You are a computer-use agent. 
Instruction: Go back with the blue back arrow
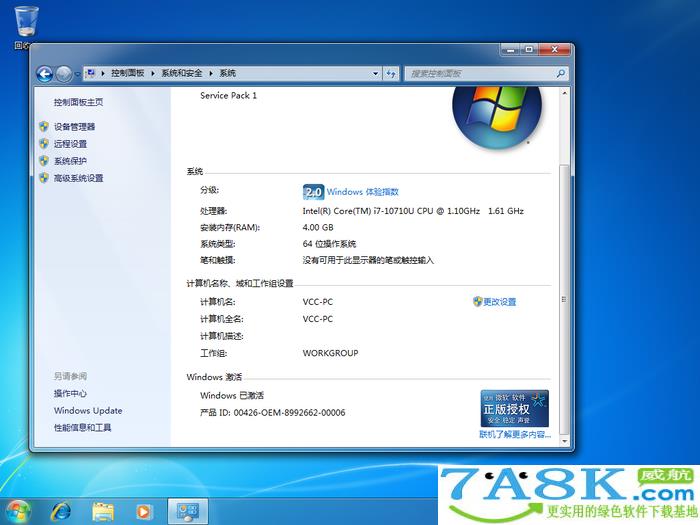point(45,74)
